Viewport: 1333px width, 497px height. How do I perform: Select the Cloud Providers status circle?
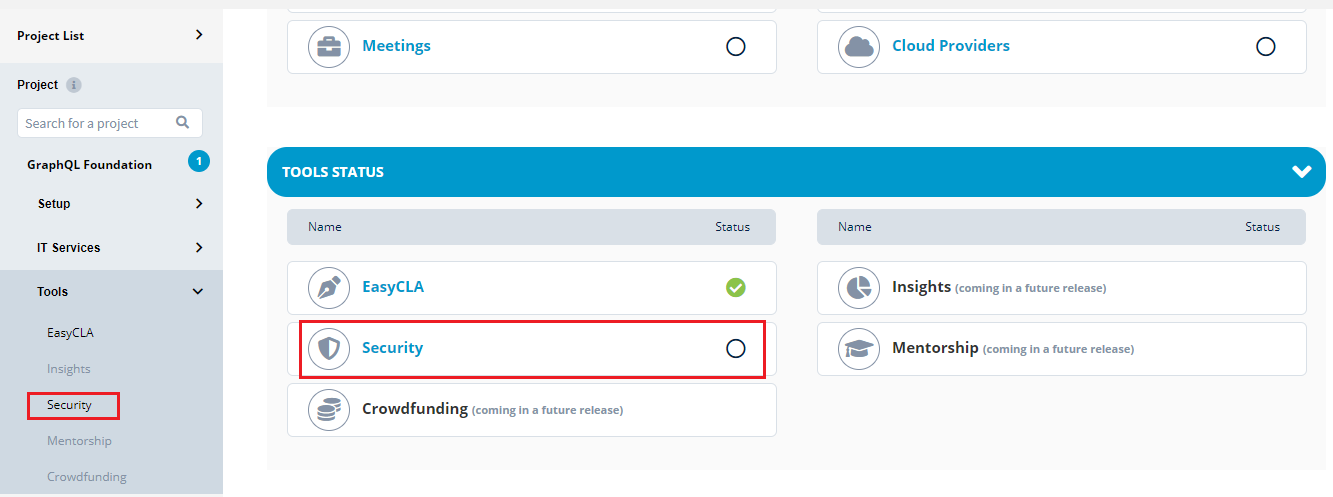coord(1266,47)
